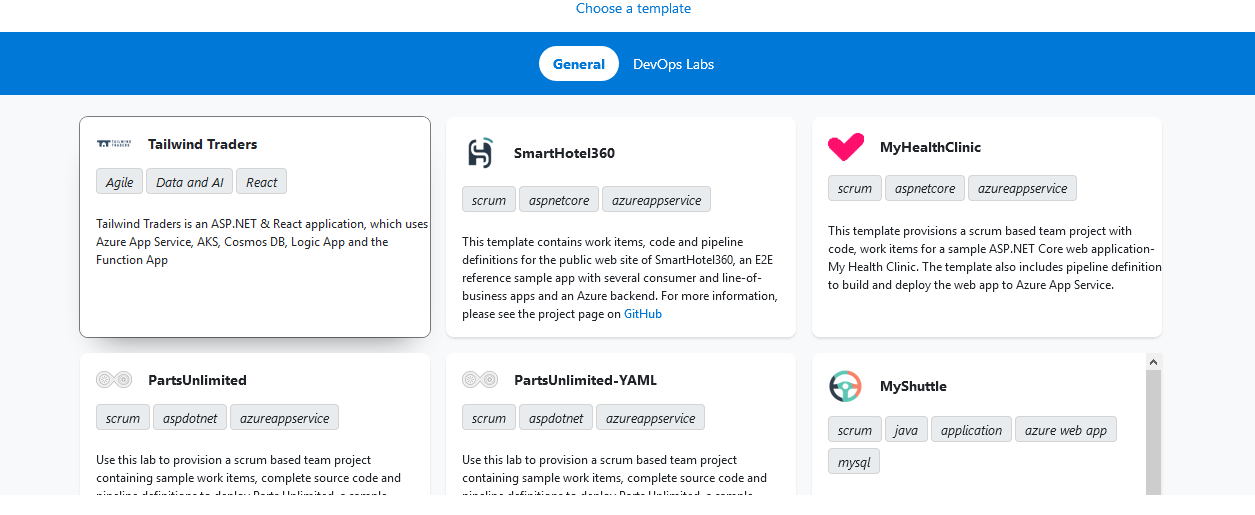Click the azureappservice tag on PartsUnlimited card
This screenshot has width=1255, height=515.
coord(285,418)
